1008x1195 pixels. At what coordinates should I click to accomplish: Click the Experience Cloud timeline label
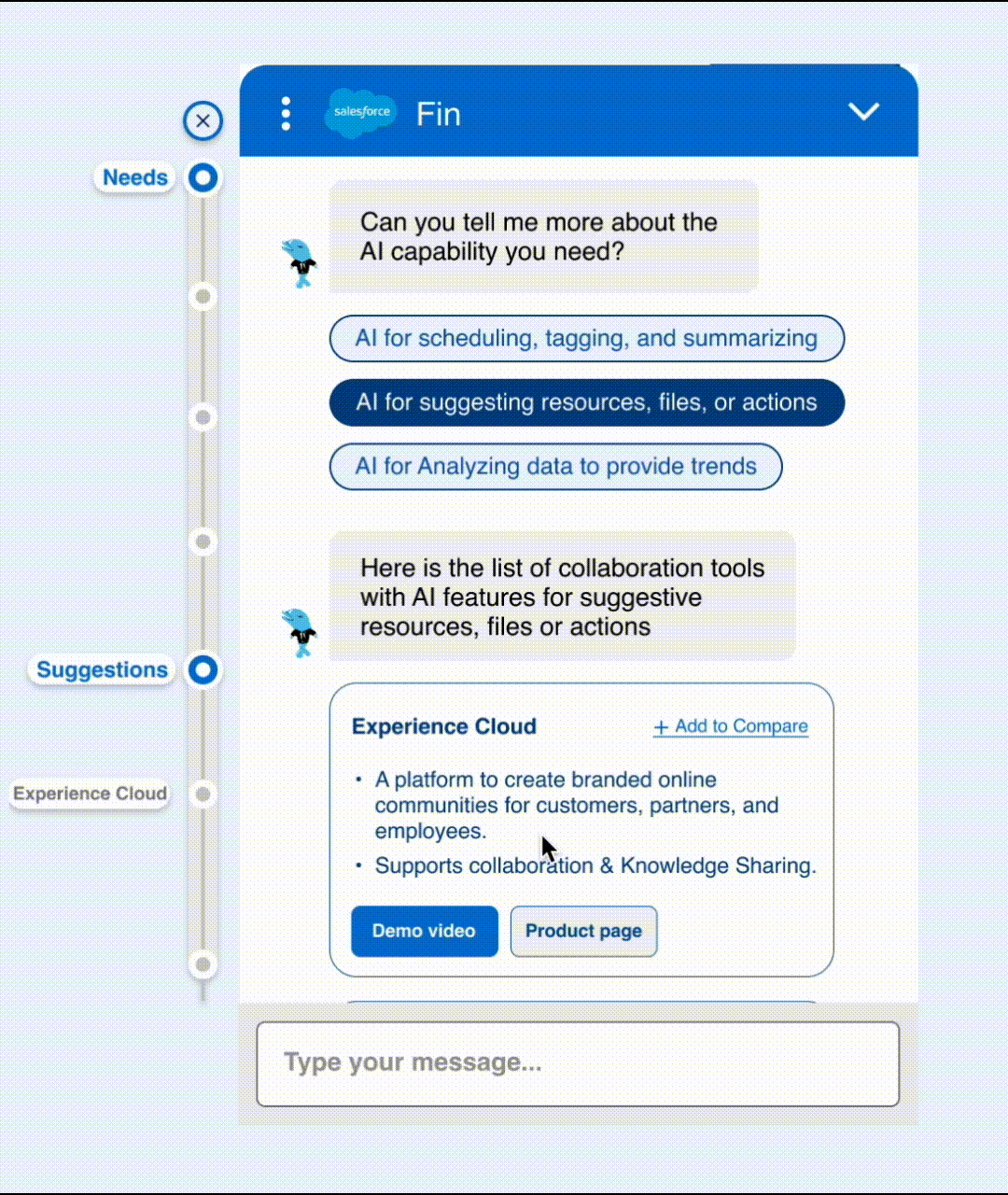tap(90, 794)
